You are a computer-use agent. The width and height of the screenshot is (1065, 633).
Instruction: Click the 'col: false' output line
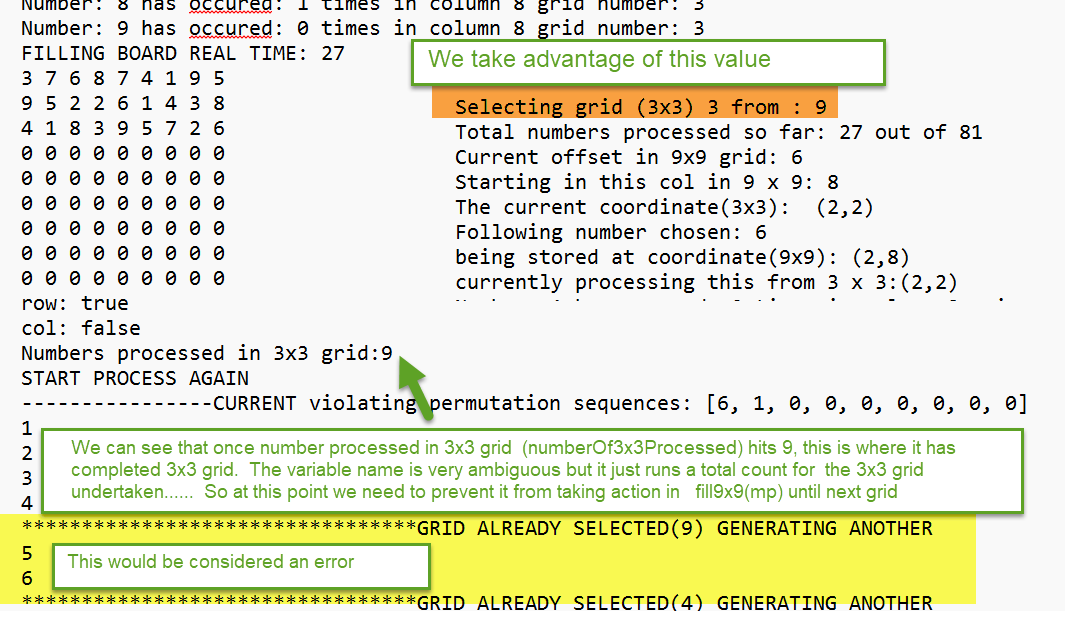click(x=81, y=328)
